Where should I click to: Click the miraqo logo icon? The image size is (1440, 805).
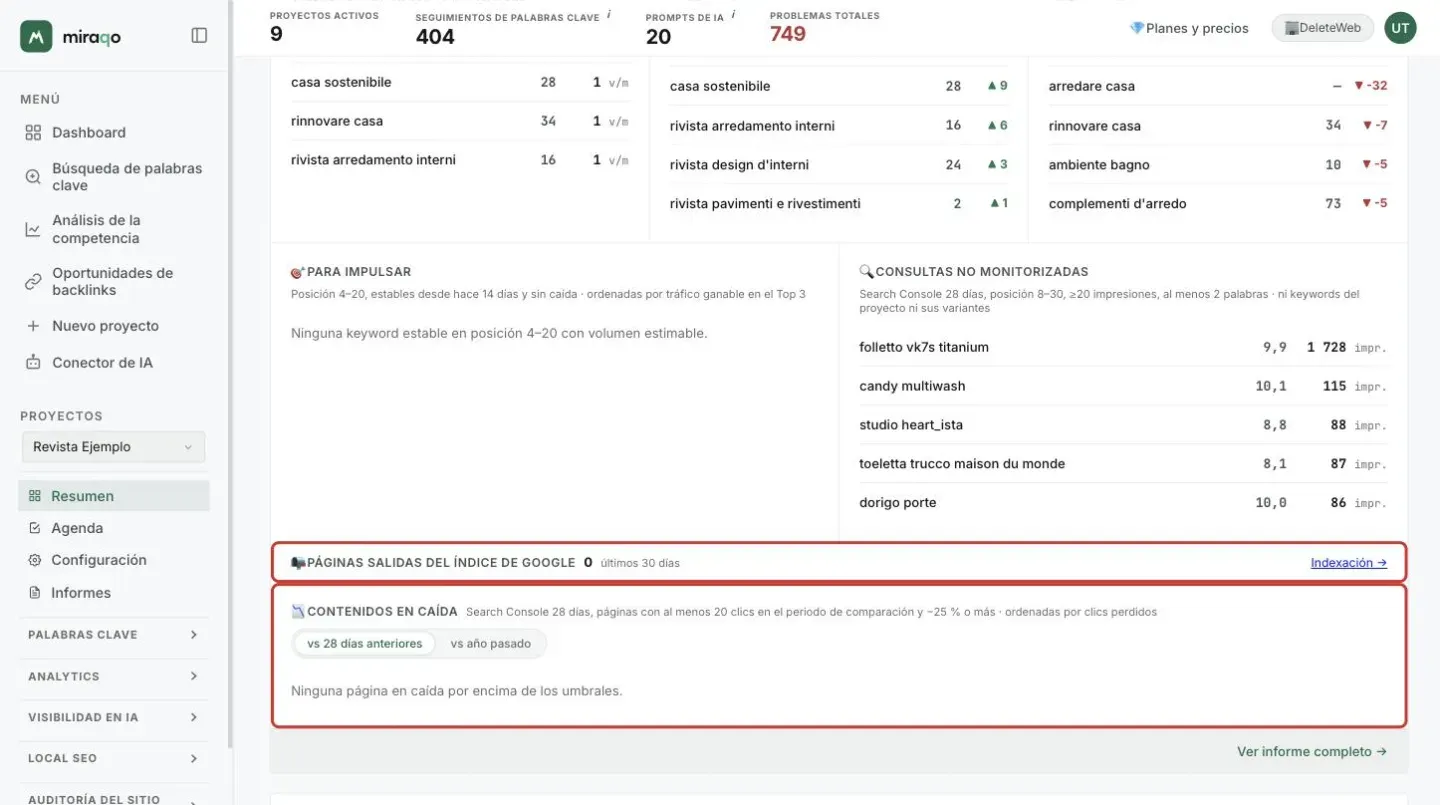[36, 36]
